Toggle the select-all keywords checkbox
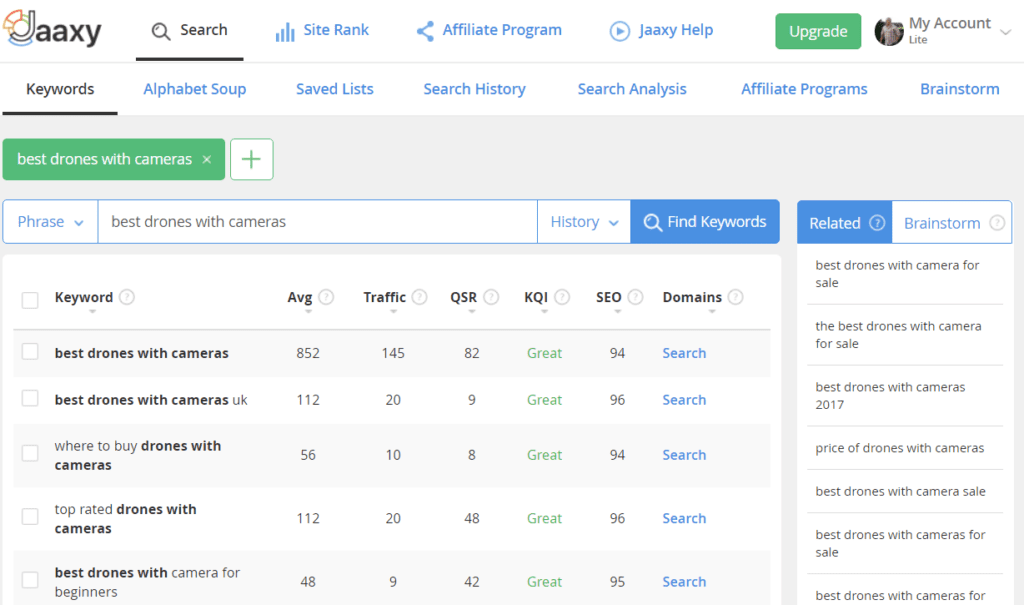This screenshot has height=605, width=1024. (x=30, y=300)
